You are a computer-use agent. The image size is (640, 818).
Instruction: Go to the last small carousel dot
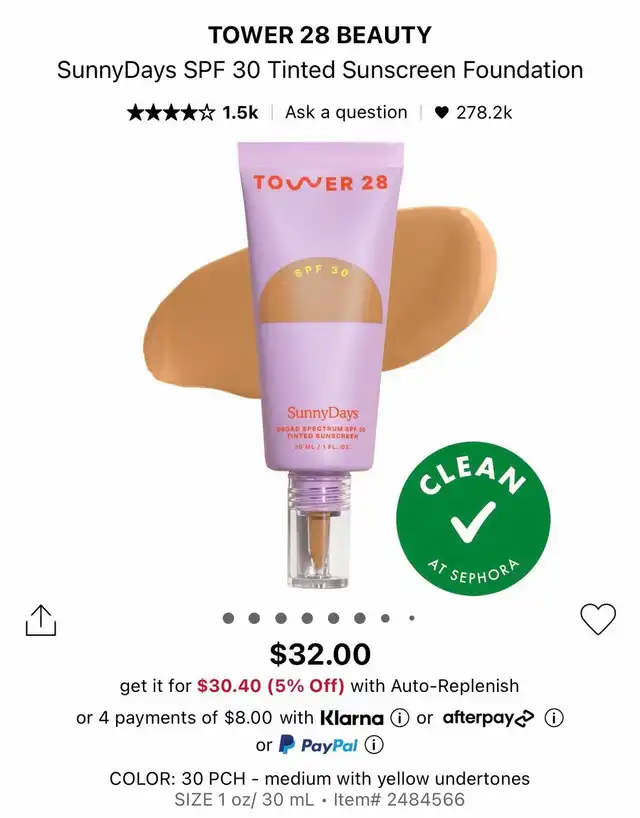tap(412, 618)
